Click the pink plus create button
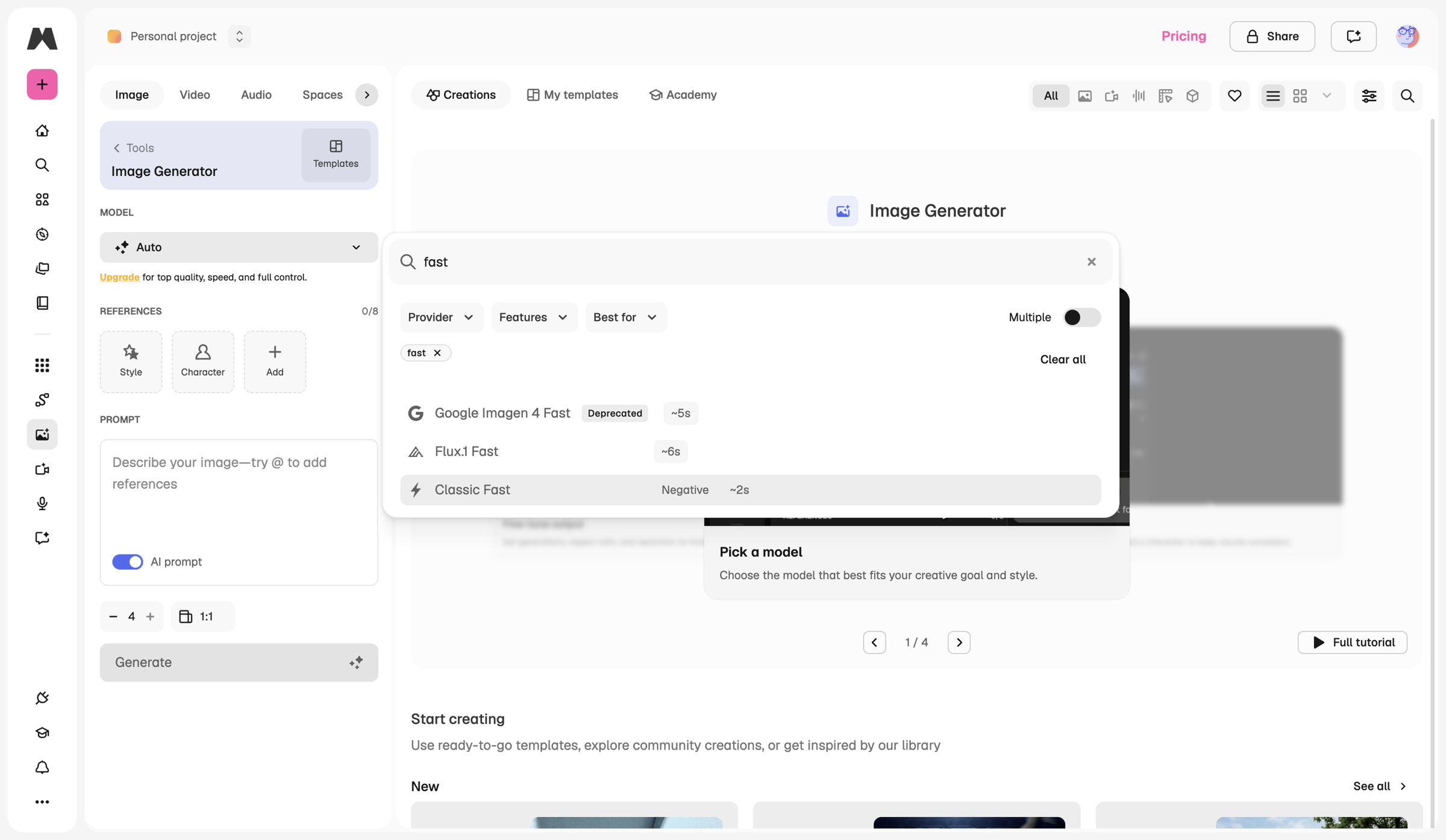 coord(42,84)
